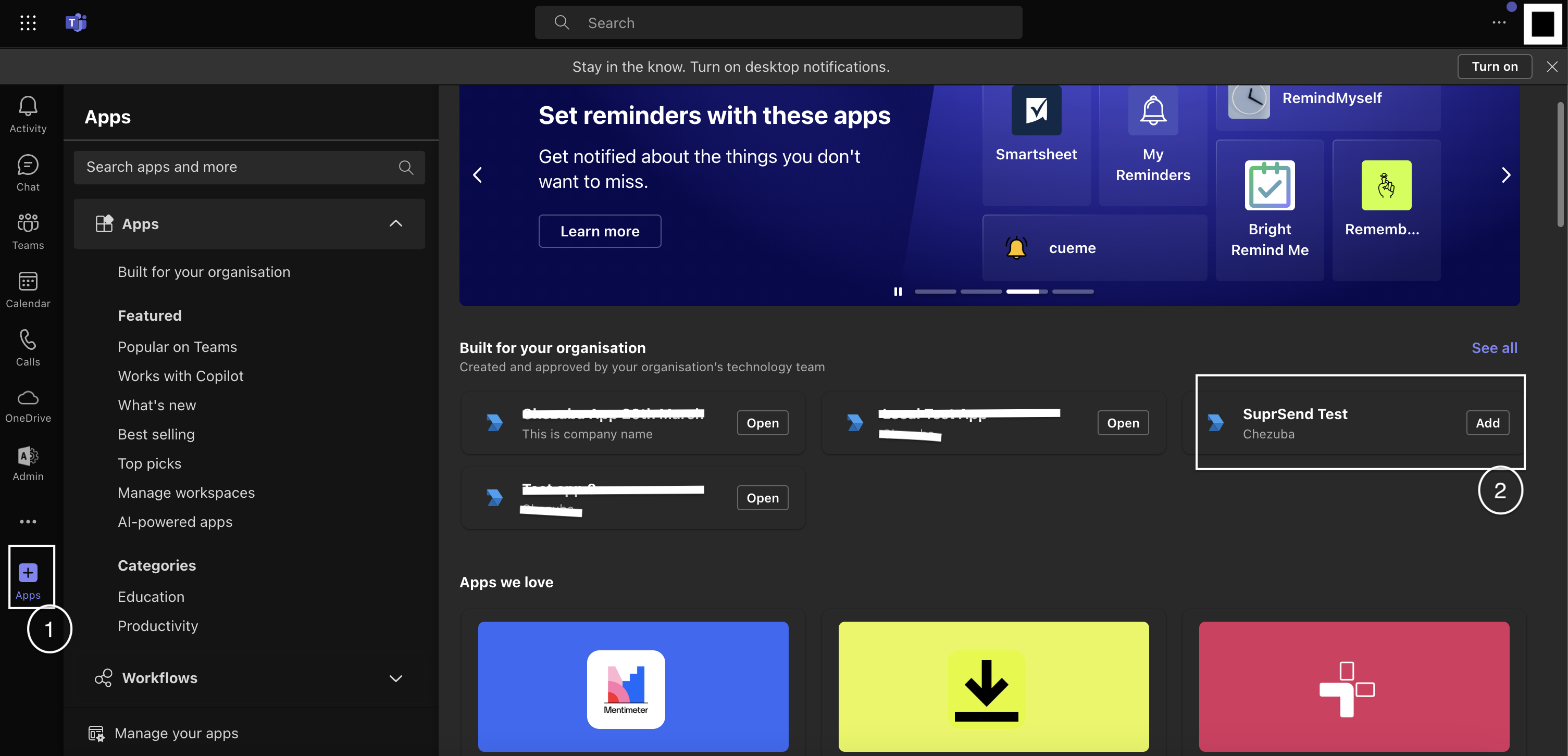The width and height of the screenshot is (1568, 756).
Task: Jump to second carousel slide indicator
Action: point(981,292)
